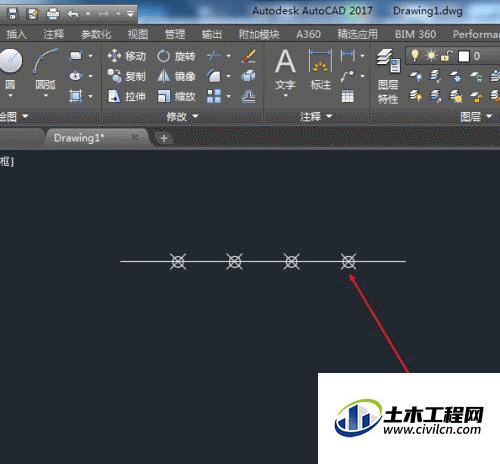Open the 插入 ribbon tab

16,34
